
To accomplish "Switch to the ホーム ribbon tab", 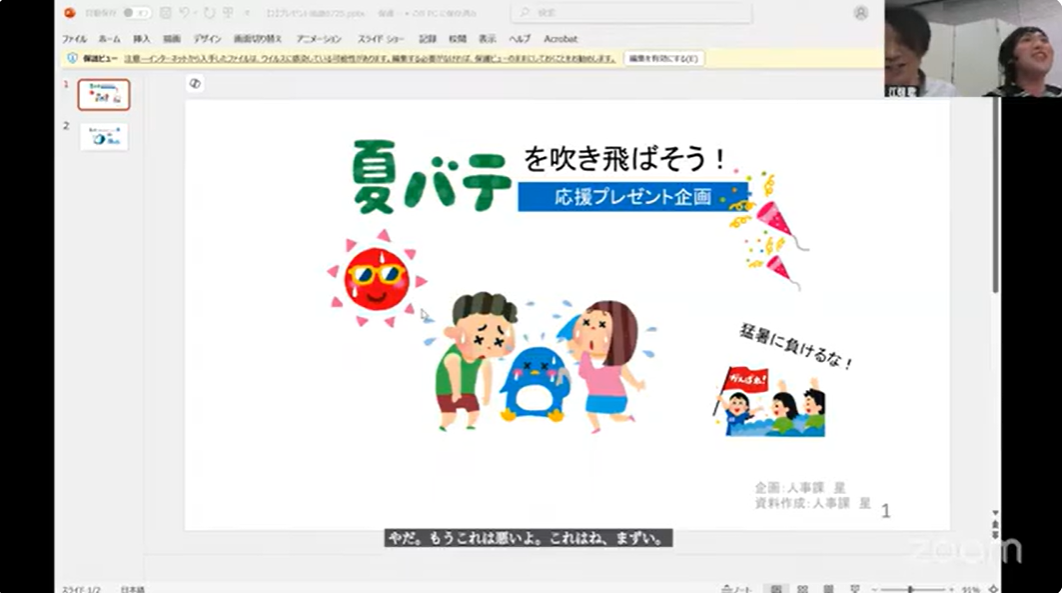I will point(109,39).
